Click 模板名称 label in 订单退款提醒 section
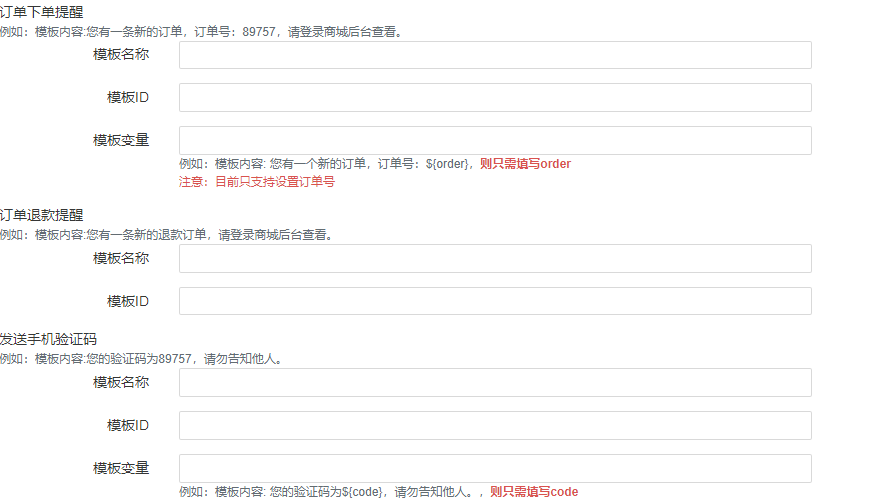Image resolution: width=885 pixels, height=501 pixels. pyautogui.click(x=121, y=258)
